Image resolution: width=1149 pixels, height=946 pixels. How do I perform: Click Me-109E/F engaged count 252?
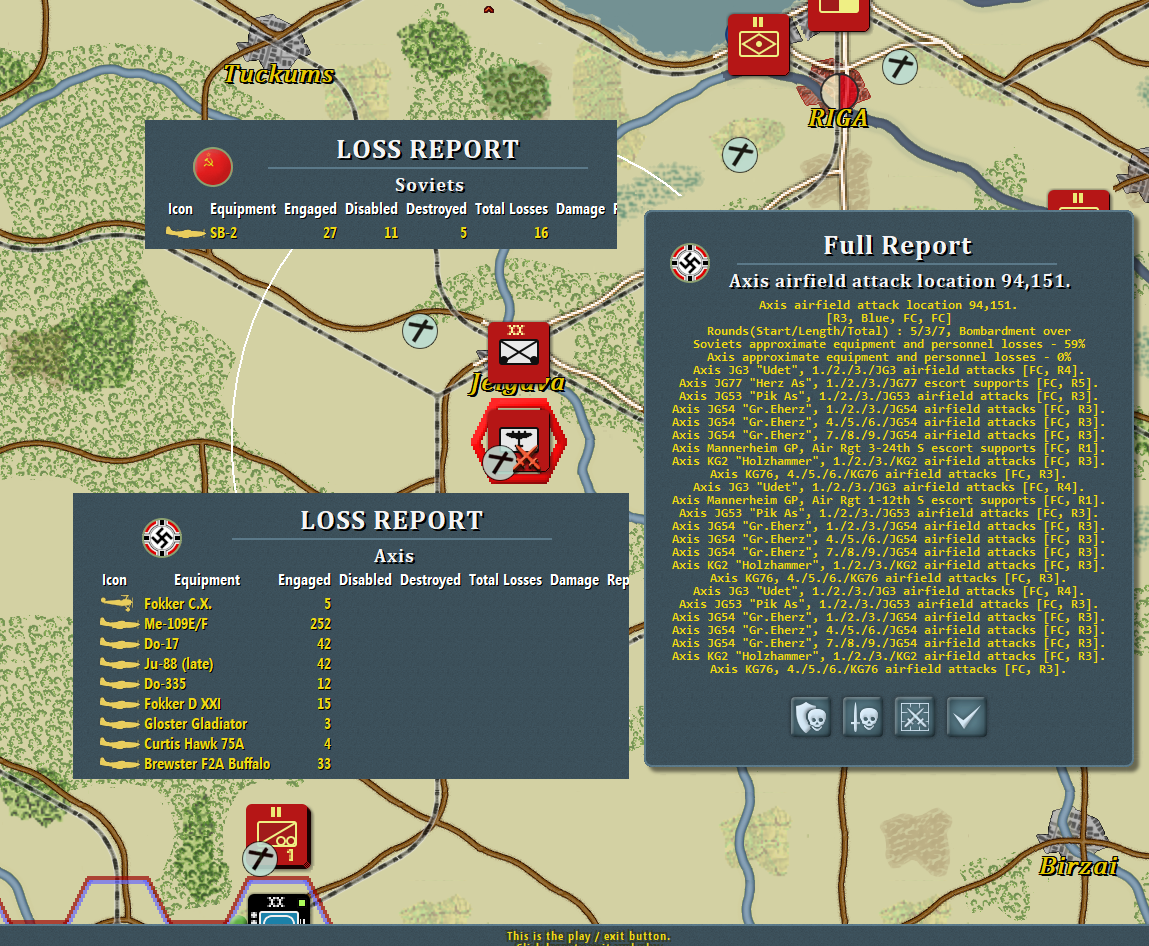320,624
